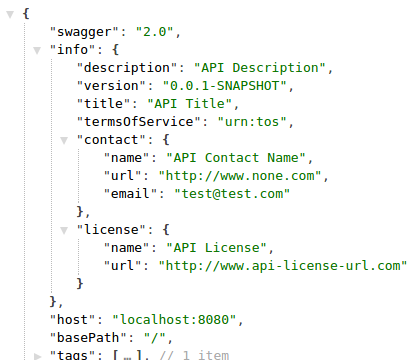The height and width of the screenshot is (360, 418).
Task: Click the "description" key
Action: (x=127, y=68)
